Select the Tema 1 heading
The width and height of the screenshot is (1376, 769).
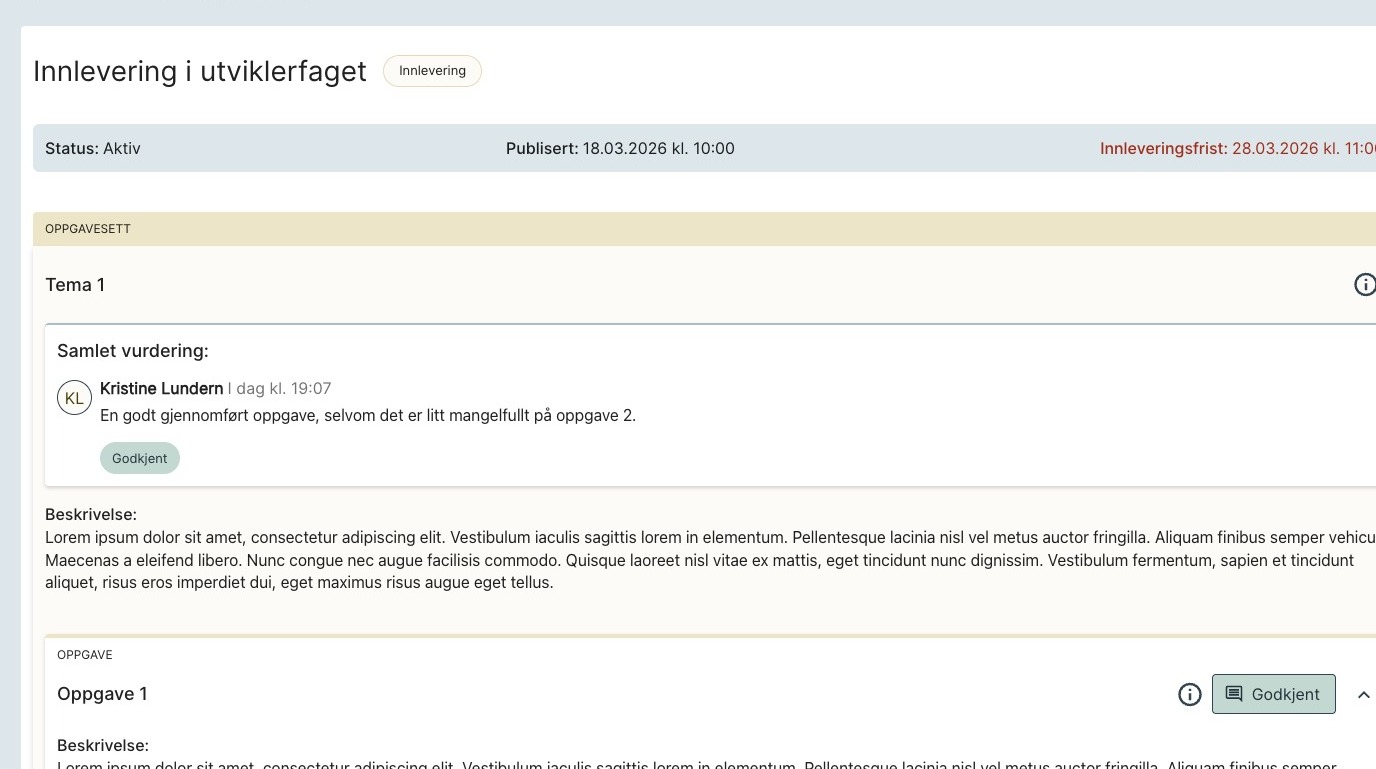[x=75, y=285]
